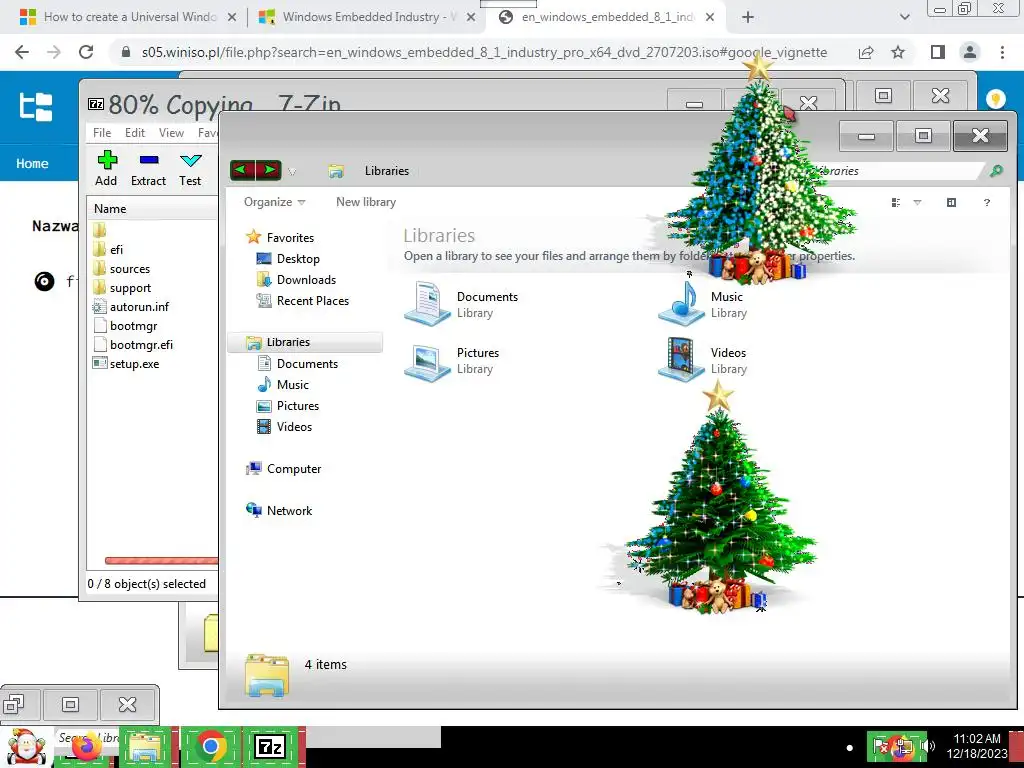Switch to File Explorer on the taskbar
1024x768 pixels.
pos(146,746)
